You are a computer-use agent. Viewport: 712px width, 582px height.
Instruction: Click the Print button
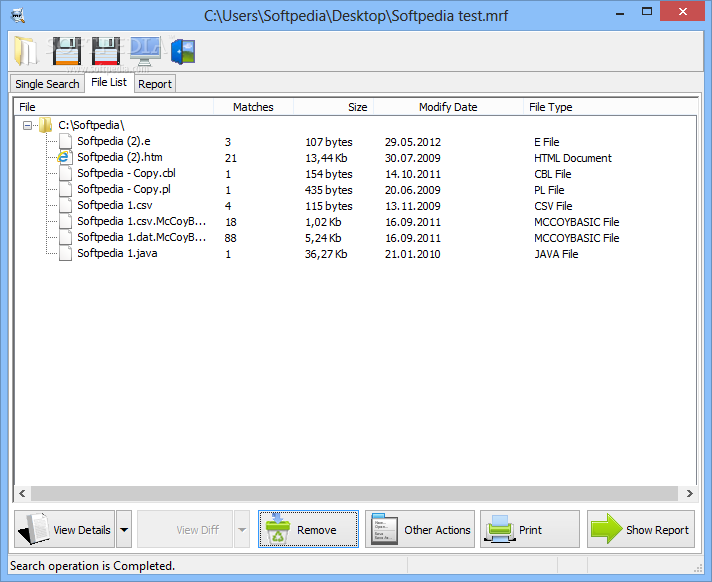(530, 529)
